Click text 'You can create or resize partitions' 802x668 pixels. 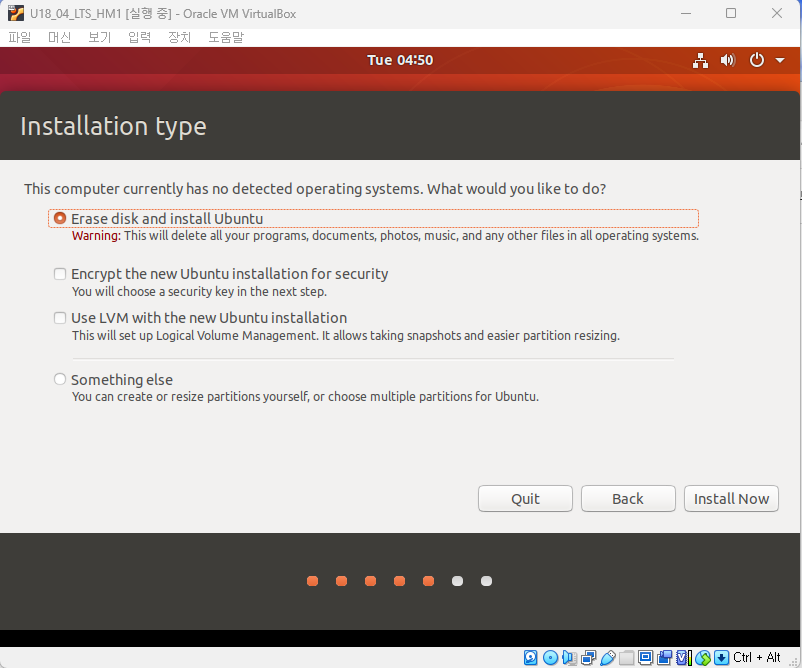pyautogui.click(x=305, y=396)
